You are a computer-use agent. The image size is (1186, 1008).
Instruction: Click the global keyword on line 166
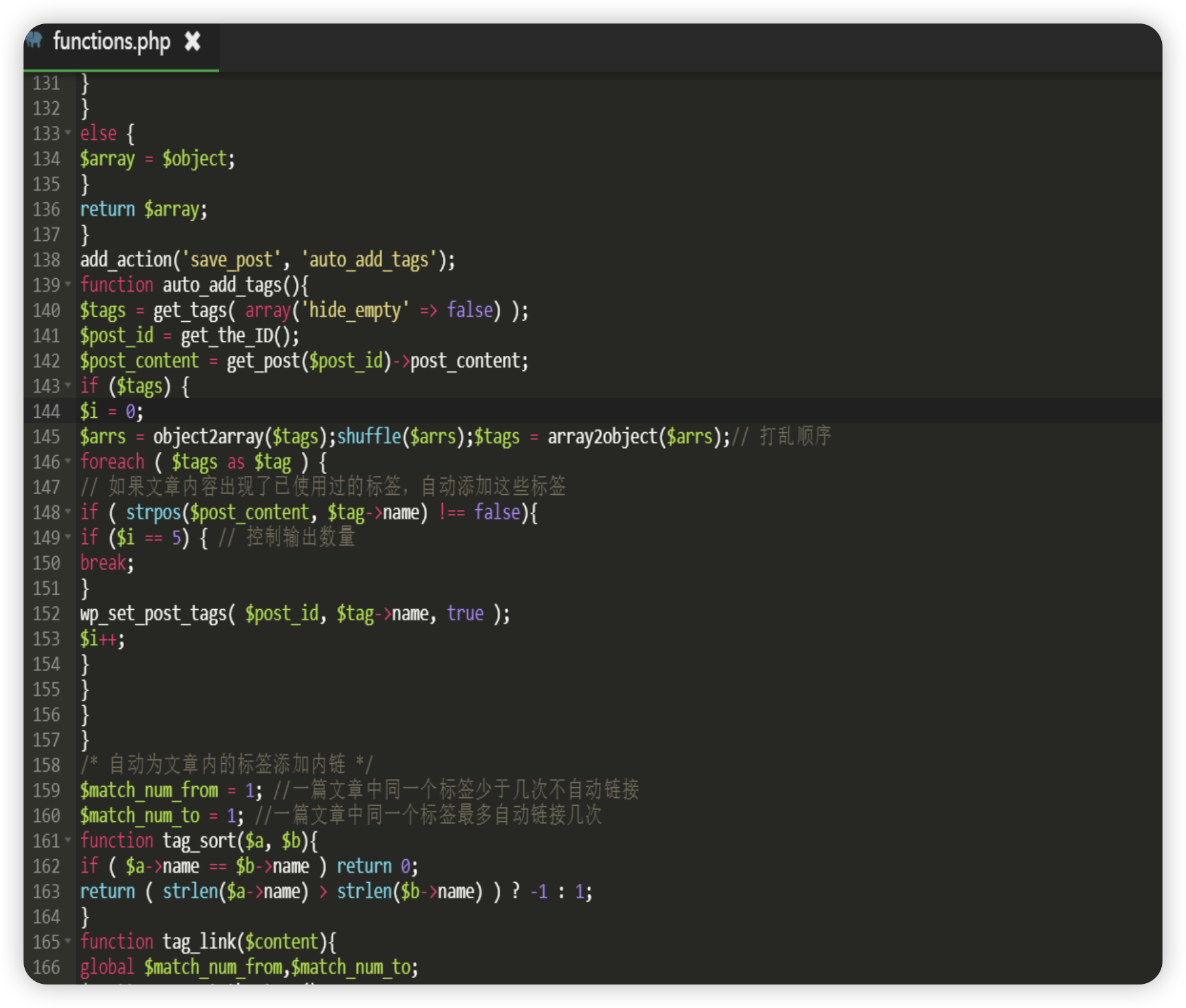coord(107,968)
